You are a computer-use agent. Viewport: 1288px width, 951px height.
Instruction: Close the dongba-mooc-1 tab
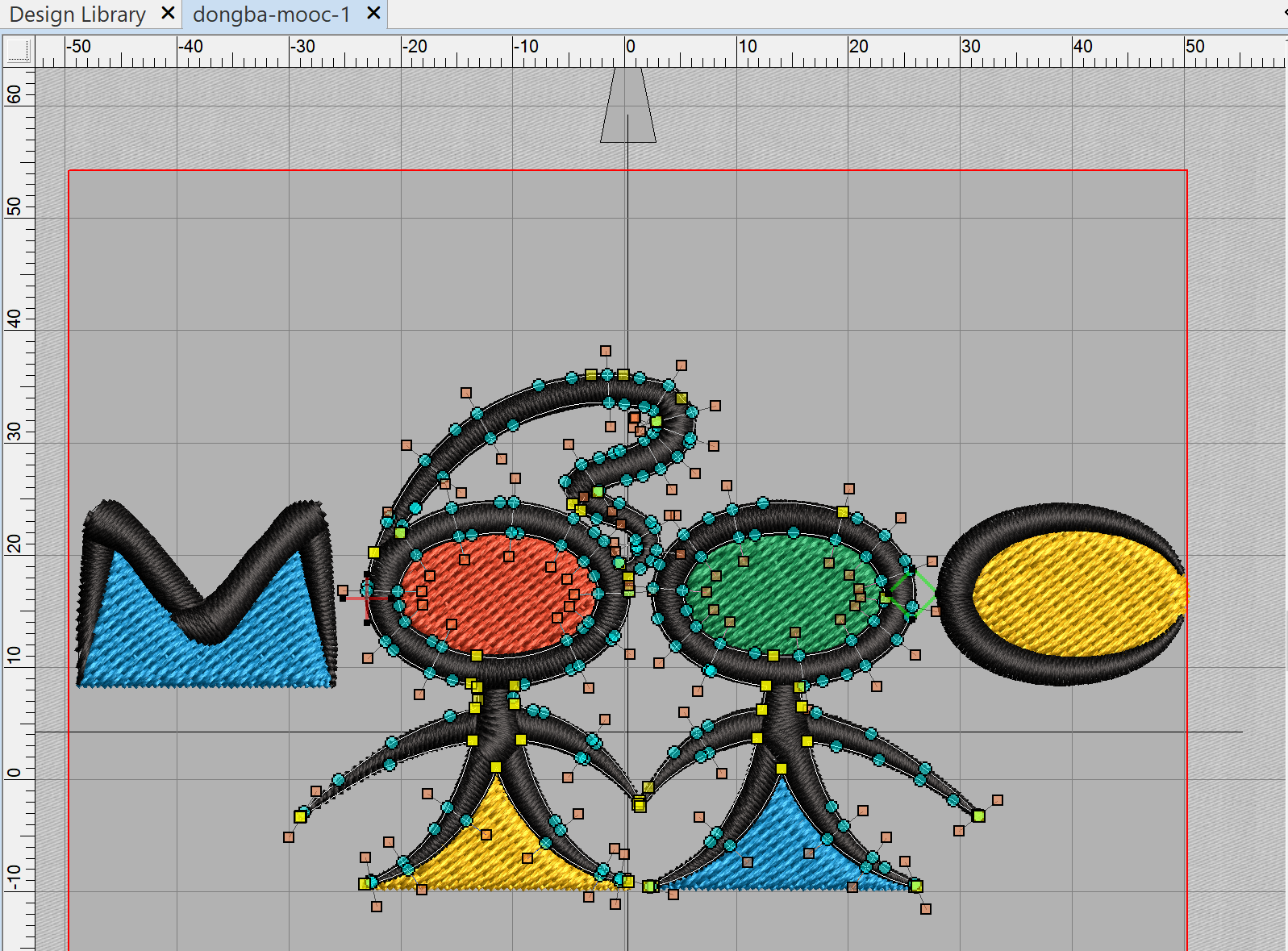tap(373, 14)
